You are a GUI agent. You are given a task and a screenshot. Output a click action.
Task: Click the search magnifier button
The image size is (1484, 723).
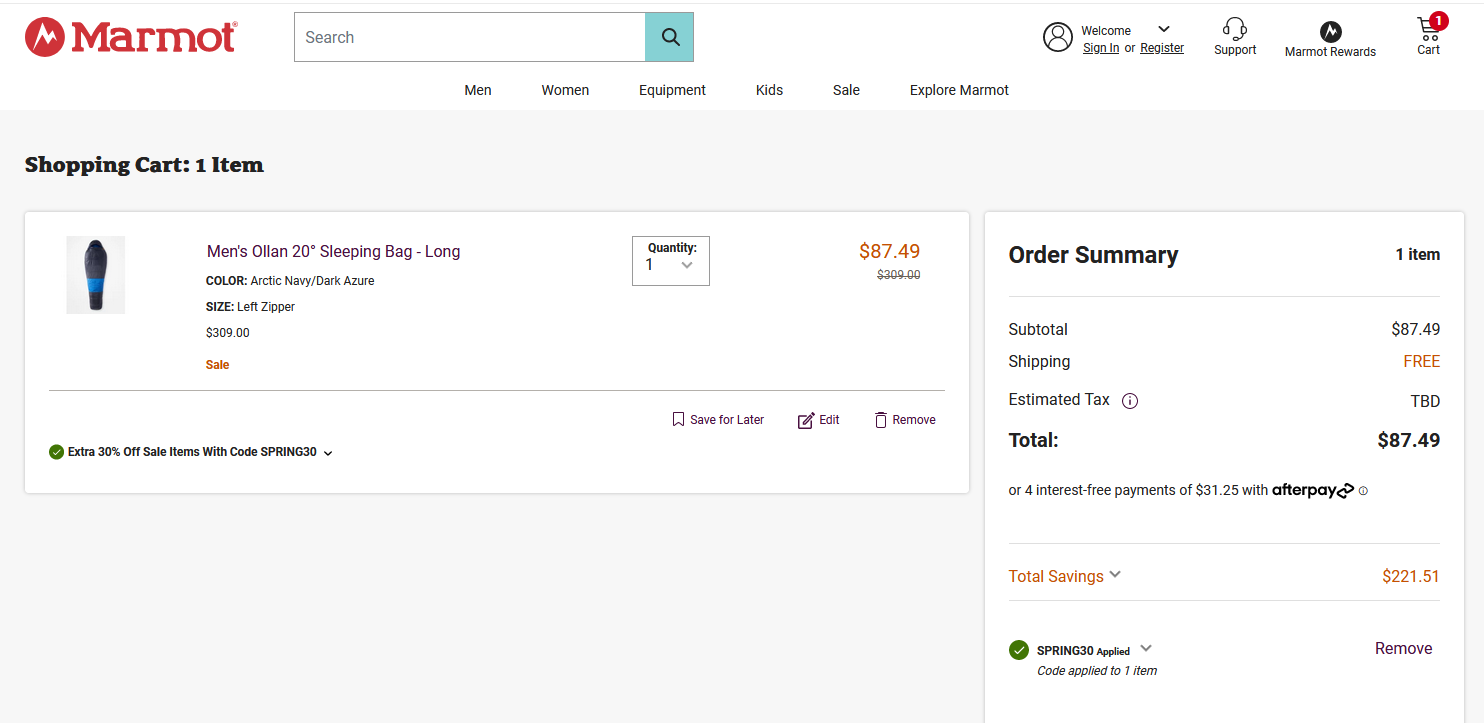pyautogui.click(x=670, y=37)
